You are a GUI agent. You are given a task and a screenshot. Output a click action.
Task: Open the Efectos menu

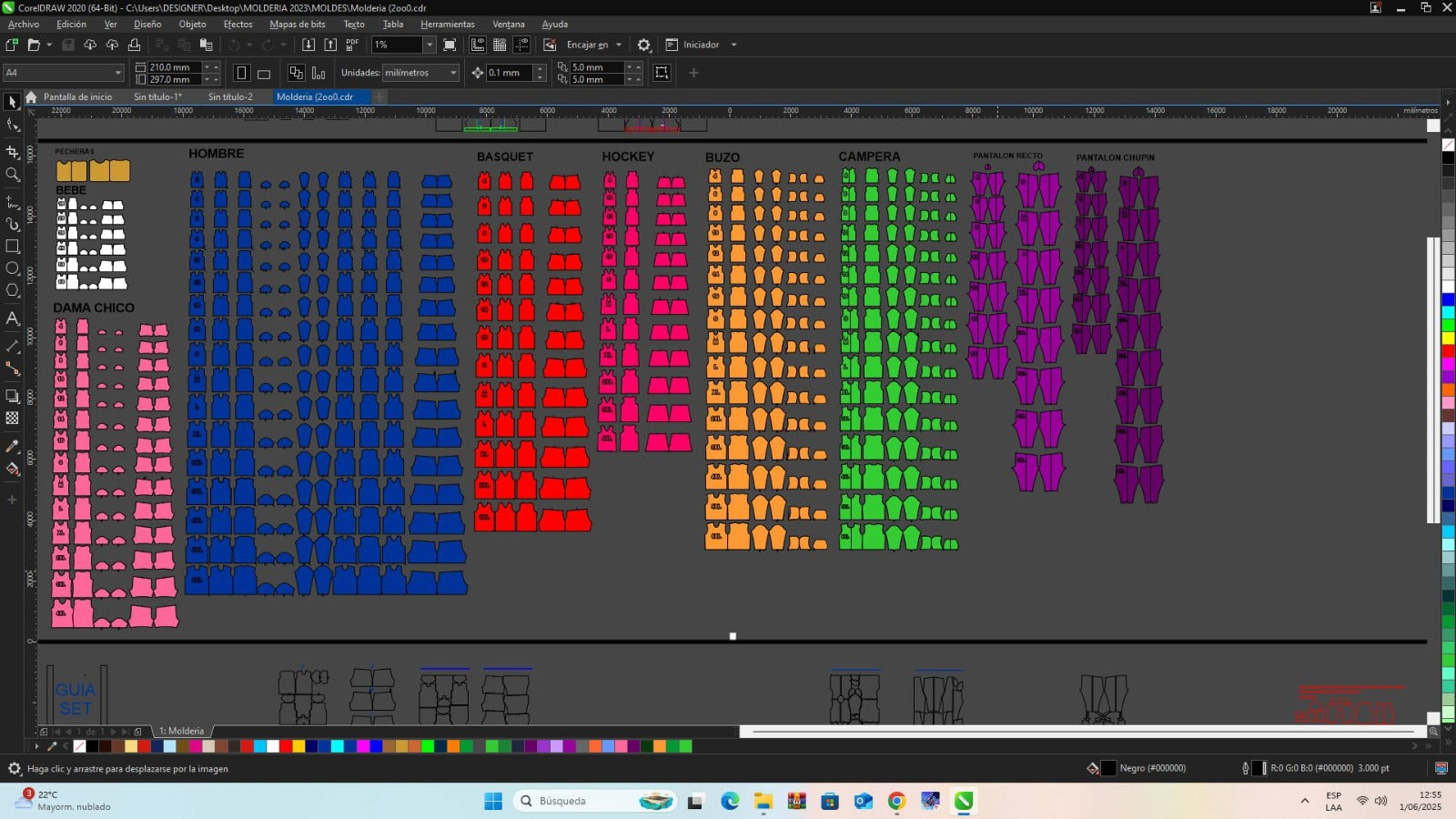238,25
